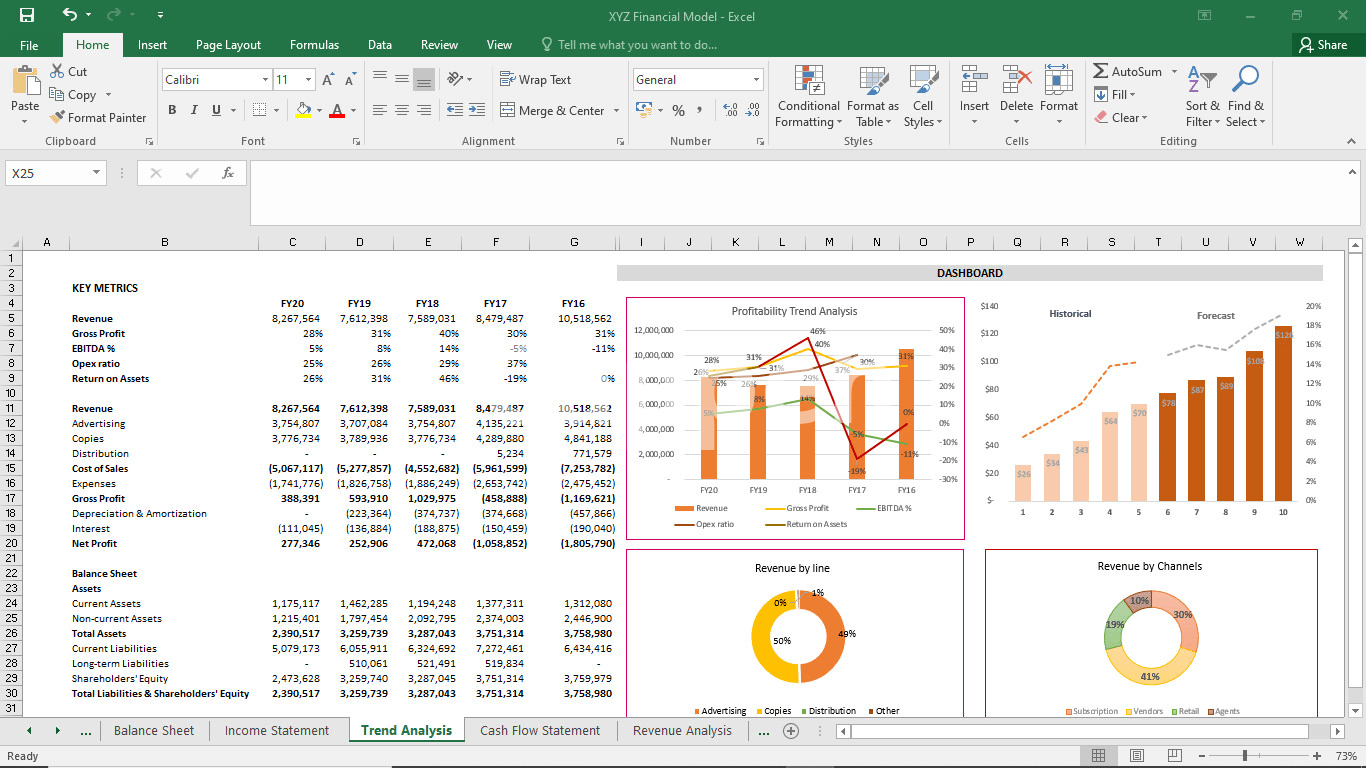The height and width of the screenshot is (768, 1366).
Task: Toggle Bold formatting
Action: 172,111
